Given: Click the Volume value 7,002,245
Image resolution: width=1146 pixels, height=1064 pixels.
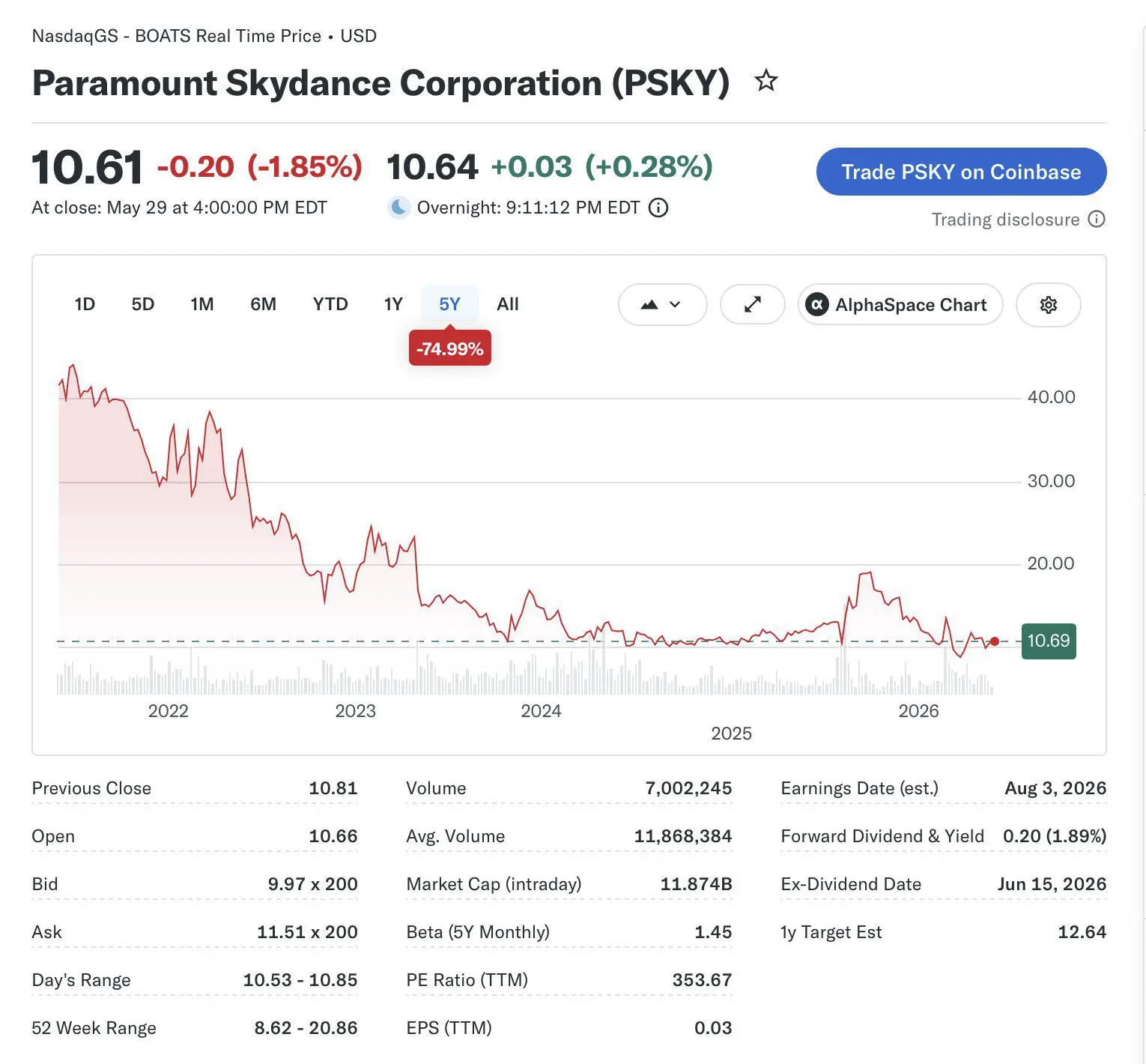Looking at the screenshot, I should coord(688,788).
